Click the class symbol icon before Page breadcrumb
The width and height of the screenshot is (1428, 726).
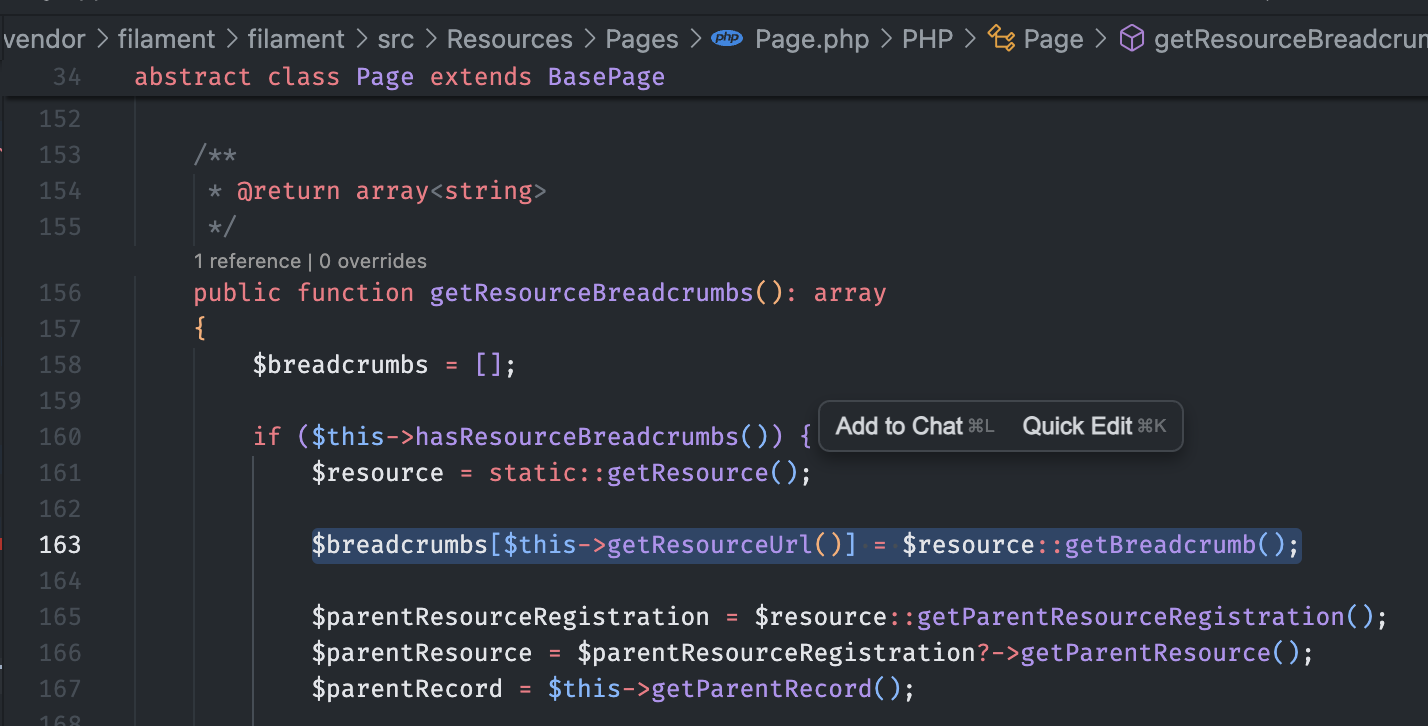click(1001, 39)
